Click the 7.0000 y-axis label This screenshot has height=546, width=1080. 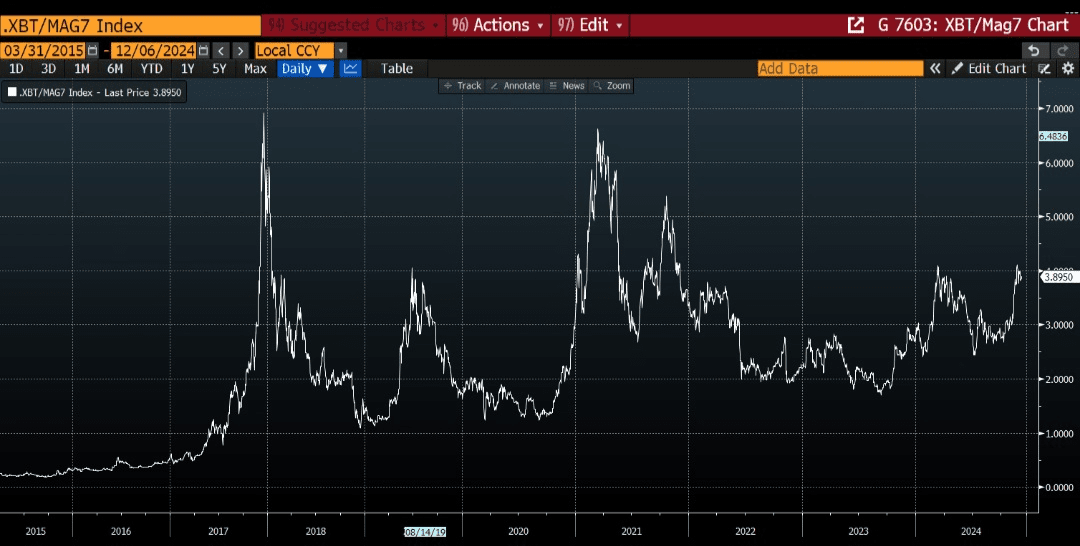[1059, 109]
